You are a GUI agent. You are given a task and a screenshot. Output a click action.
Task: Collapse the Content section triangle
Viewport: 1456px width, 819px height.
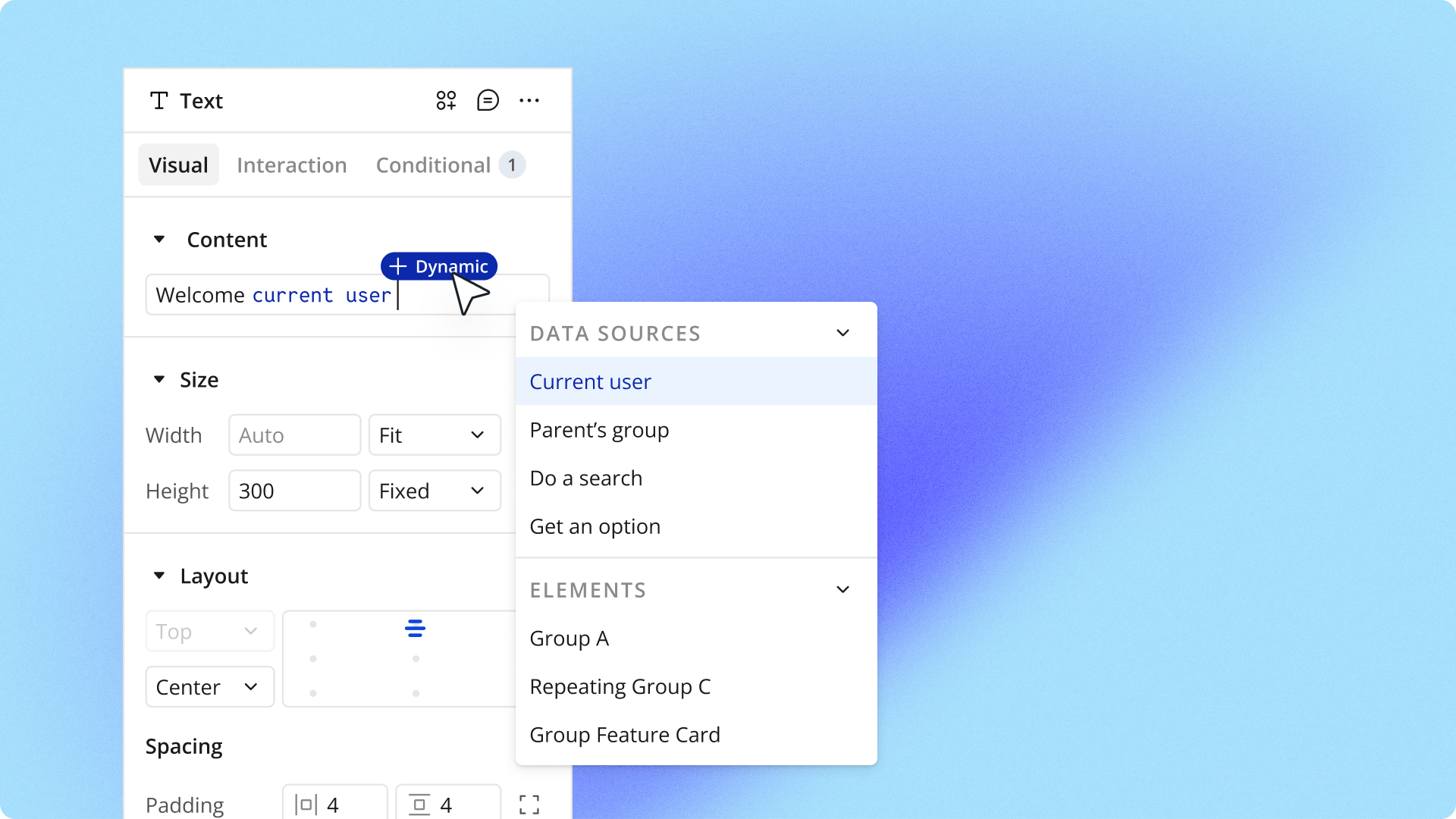pyautogui.click(x=159, y=240)
